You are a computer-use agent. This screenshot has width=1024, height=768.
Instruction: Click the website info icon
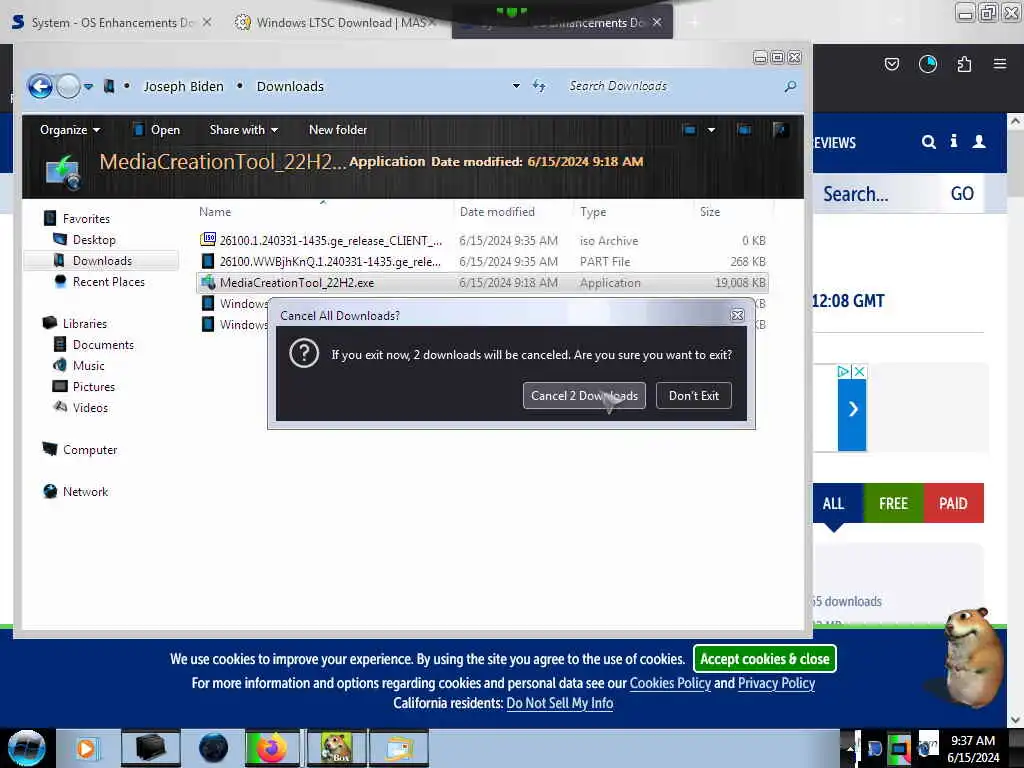pos(954,141)
